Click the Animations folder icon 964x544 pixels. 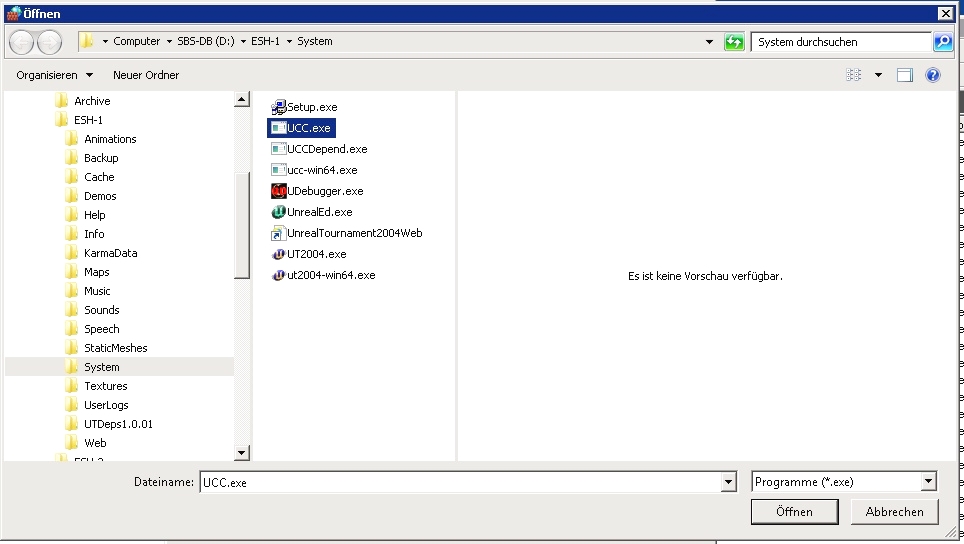(71, 139)
